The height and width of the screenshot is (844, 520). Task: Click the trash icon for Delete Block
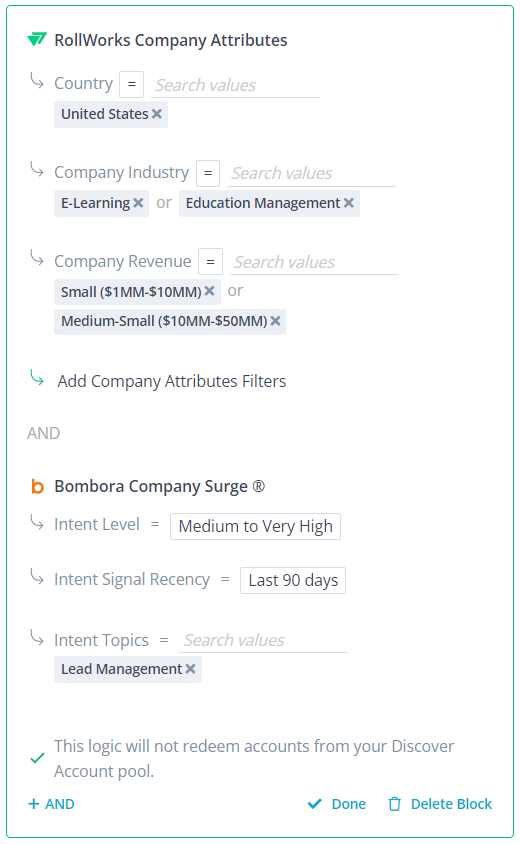pyautogui.click(x=395, y=804)
